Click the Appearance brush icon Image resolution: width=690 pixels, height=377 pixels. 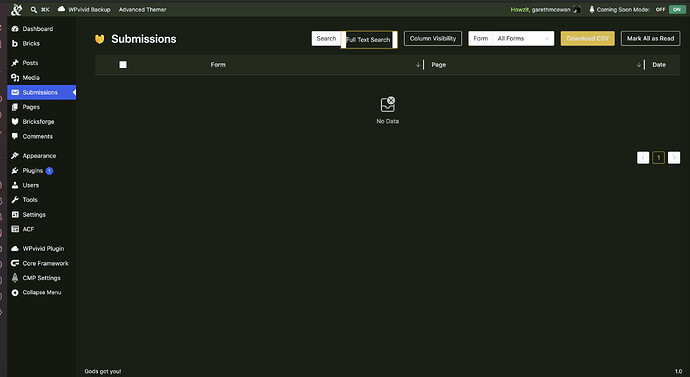tap(15, 156)
